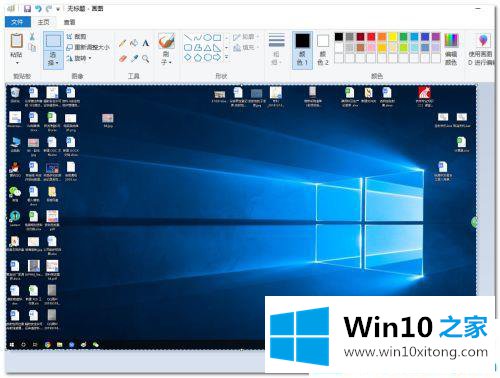Viewport: 500px width, 378px height.
Task: Select the Fill with color bucket
Action: (x=134, y=43)
